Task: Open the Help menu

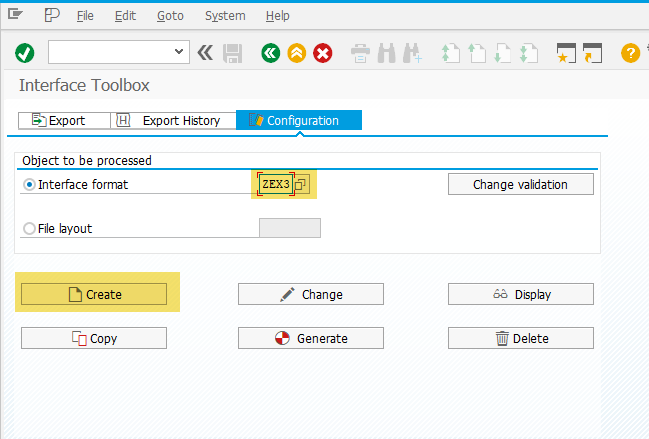Action: (277, 16)
